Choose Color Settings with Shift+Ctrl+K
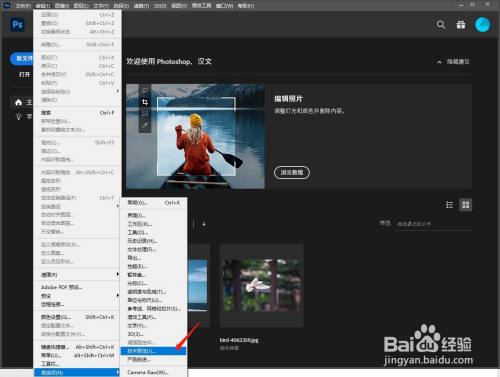Screen dimensions: 500x377 [x=77, y=317]
